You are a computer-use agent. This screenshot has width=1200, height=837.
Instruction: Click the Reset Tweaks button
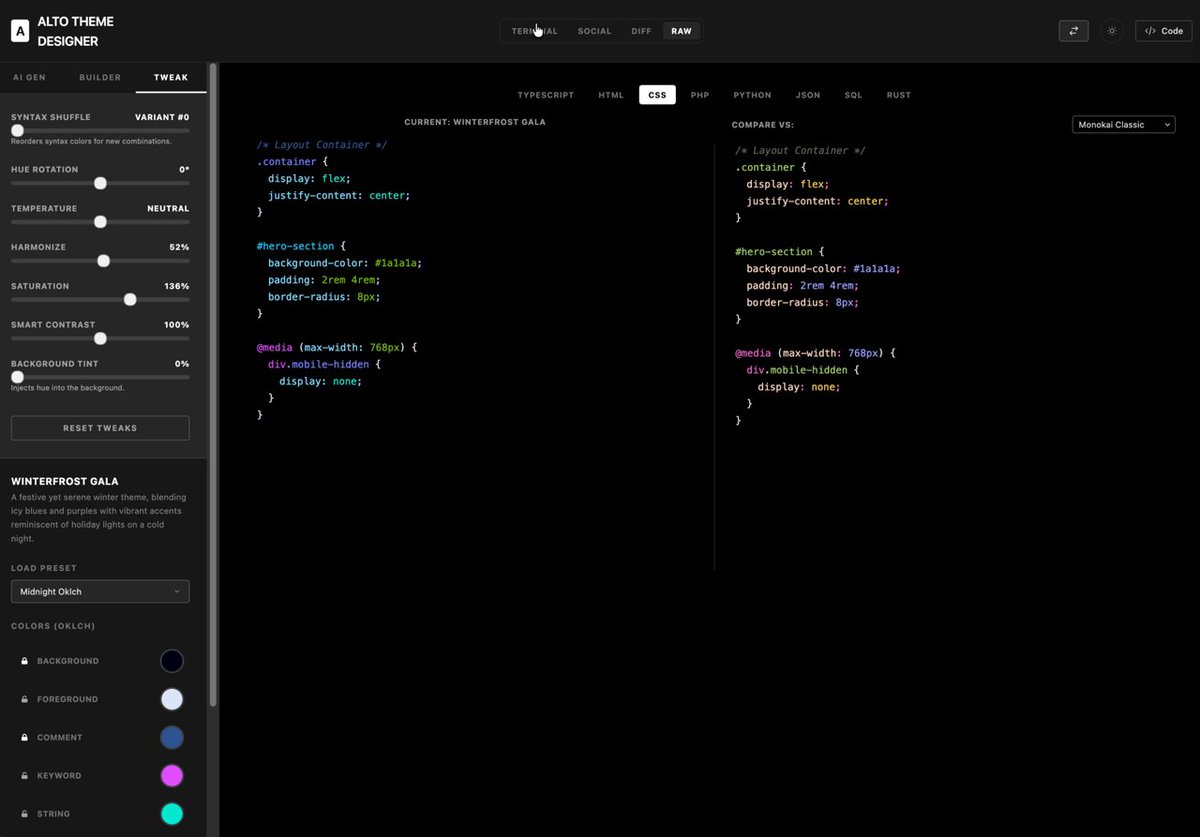100,428
